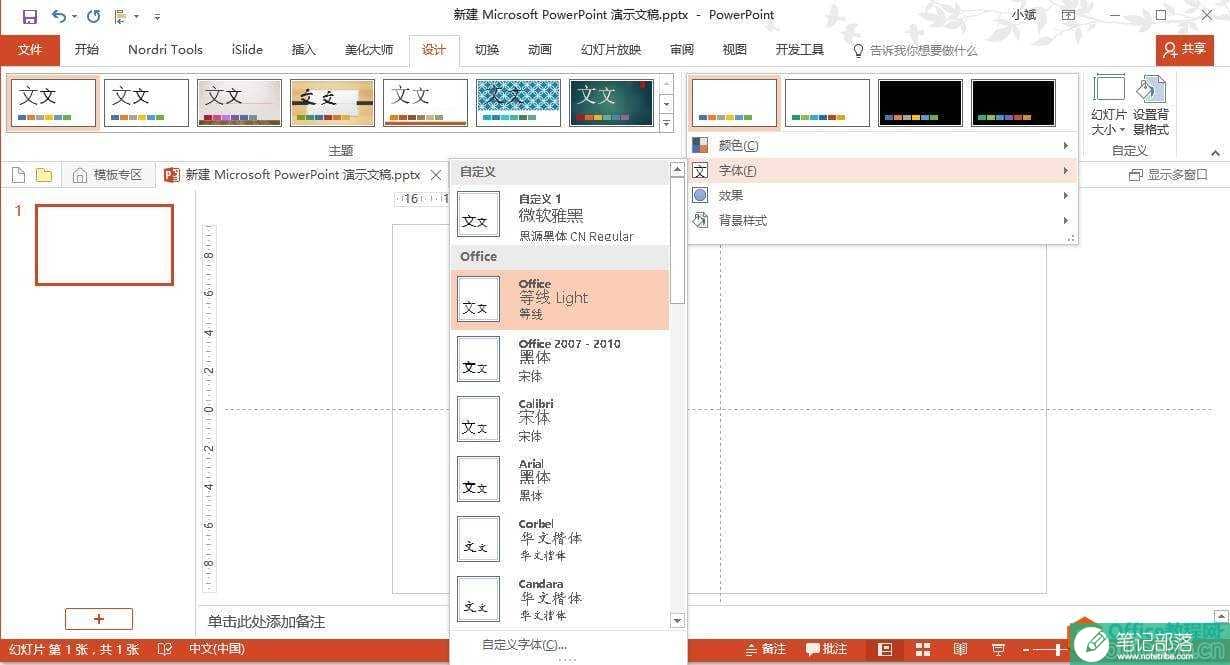Image resolution: width=1230 pixels, height=665 pixels.
Task: Open the template zone home tab
Action: (109, 175)
